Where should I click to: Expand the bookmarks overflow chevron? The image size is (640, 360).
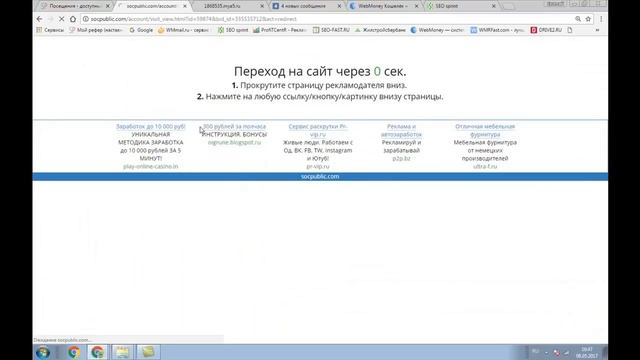(598, 30)
